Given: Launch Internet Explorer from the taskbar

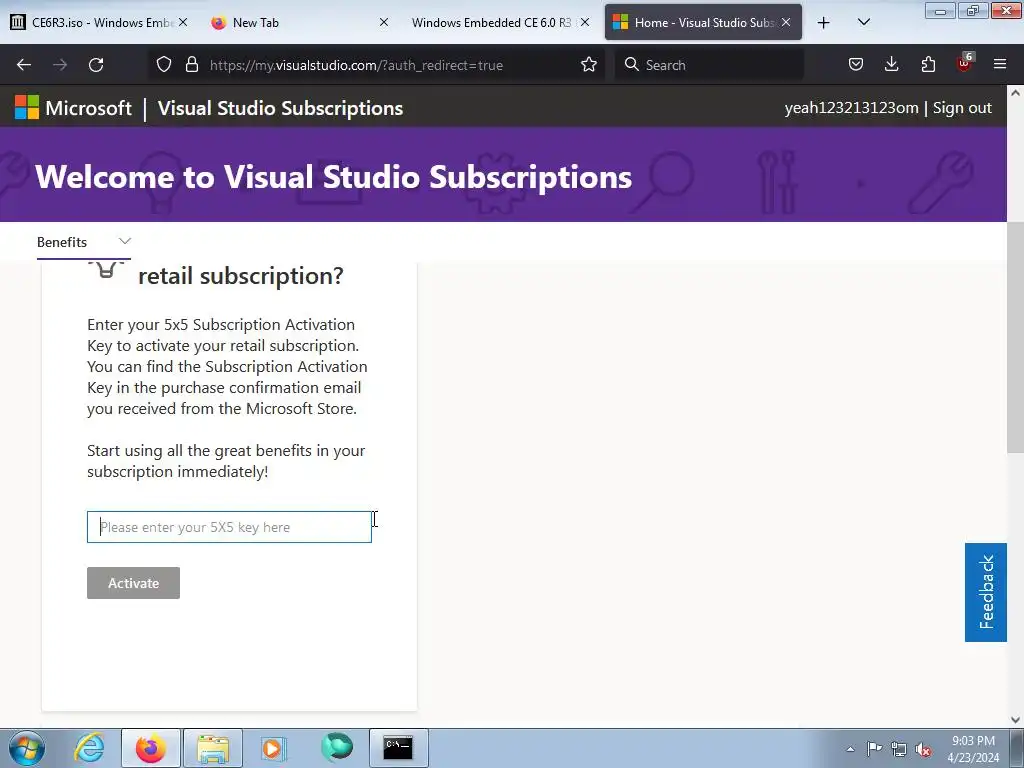Looking at the screenshot, I should coord(89,748).
